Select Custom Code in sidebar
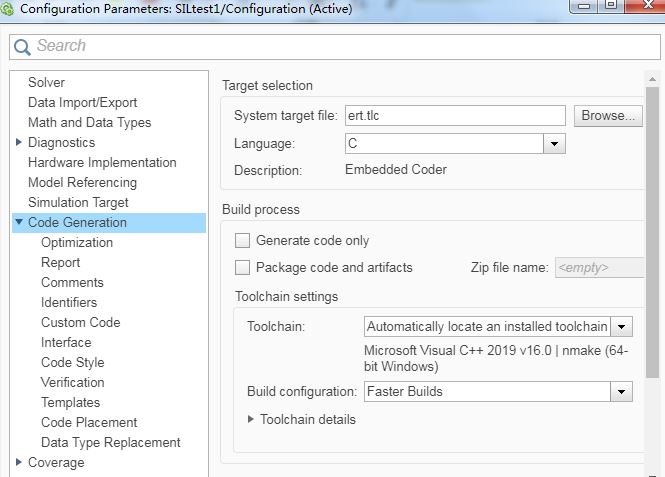This screenshot has height=477, width=665. 80,322
